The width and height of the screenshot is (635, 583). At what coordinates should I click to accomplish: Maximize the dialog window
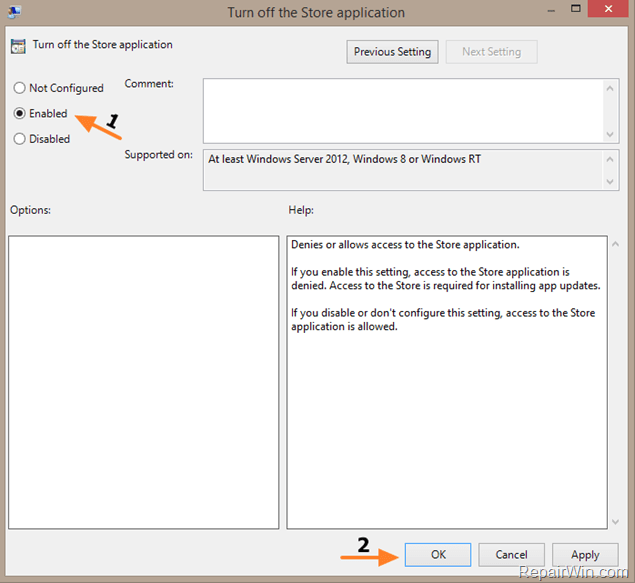pyautogui.click(x=576, y=9)
